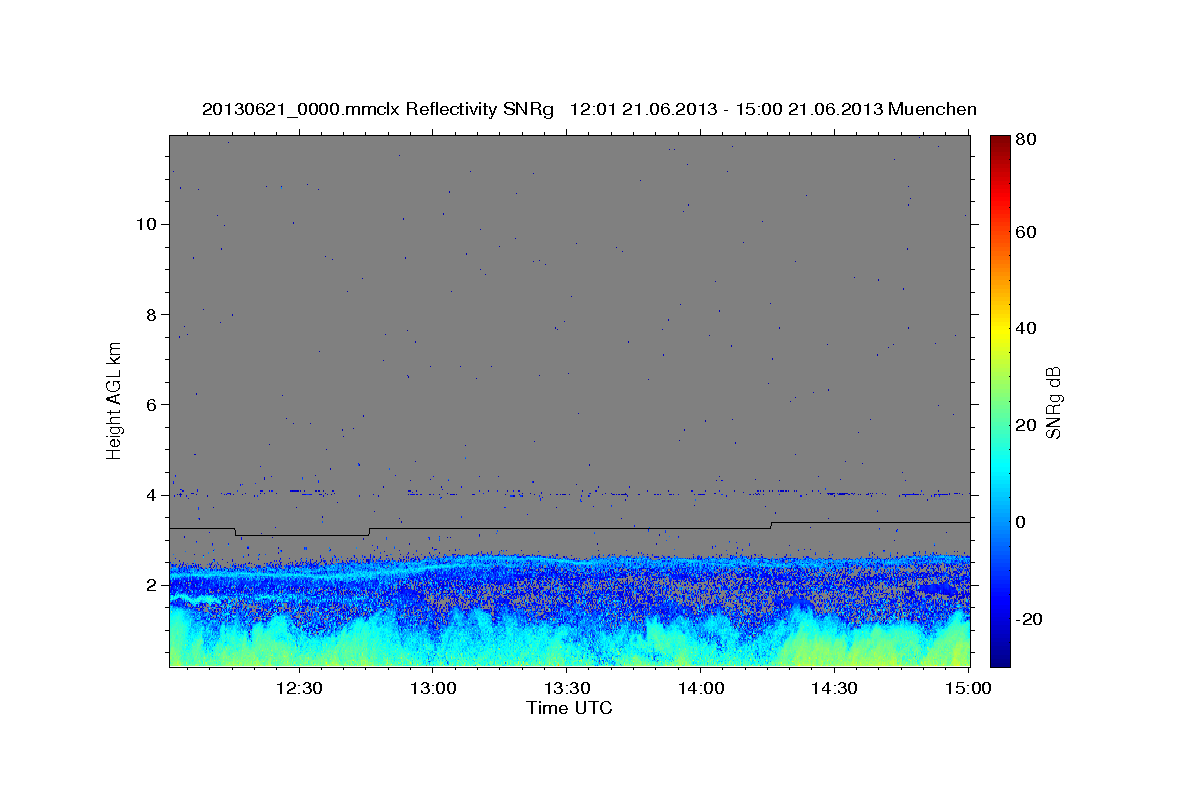Click the "SNRg dB" colorbar label

coord(1053,401)
